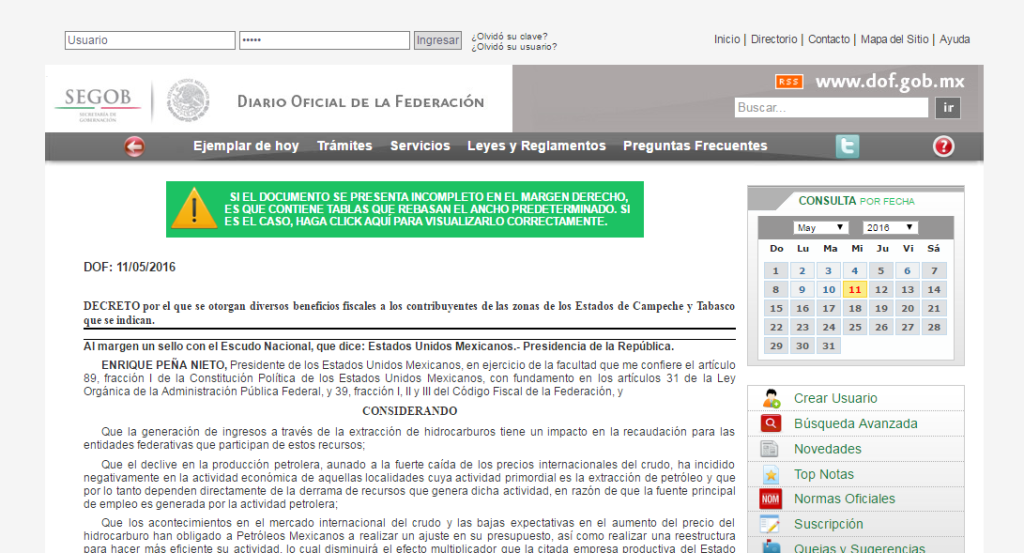Click the ¿Olvidó su clave? link
Image resolution: width=1024 pixels, height=553 pixels.
coord(509,36)
